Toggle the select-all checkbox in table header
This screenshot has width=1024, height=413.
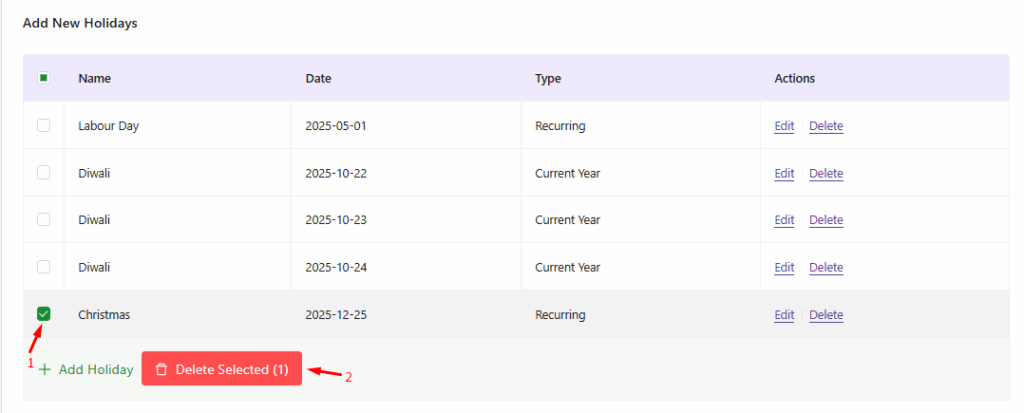click(43, 78)
